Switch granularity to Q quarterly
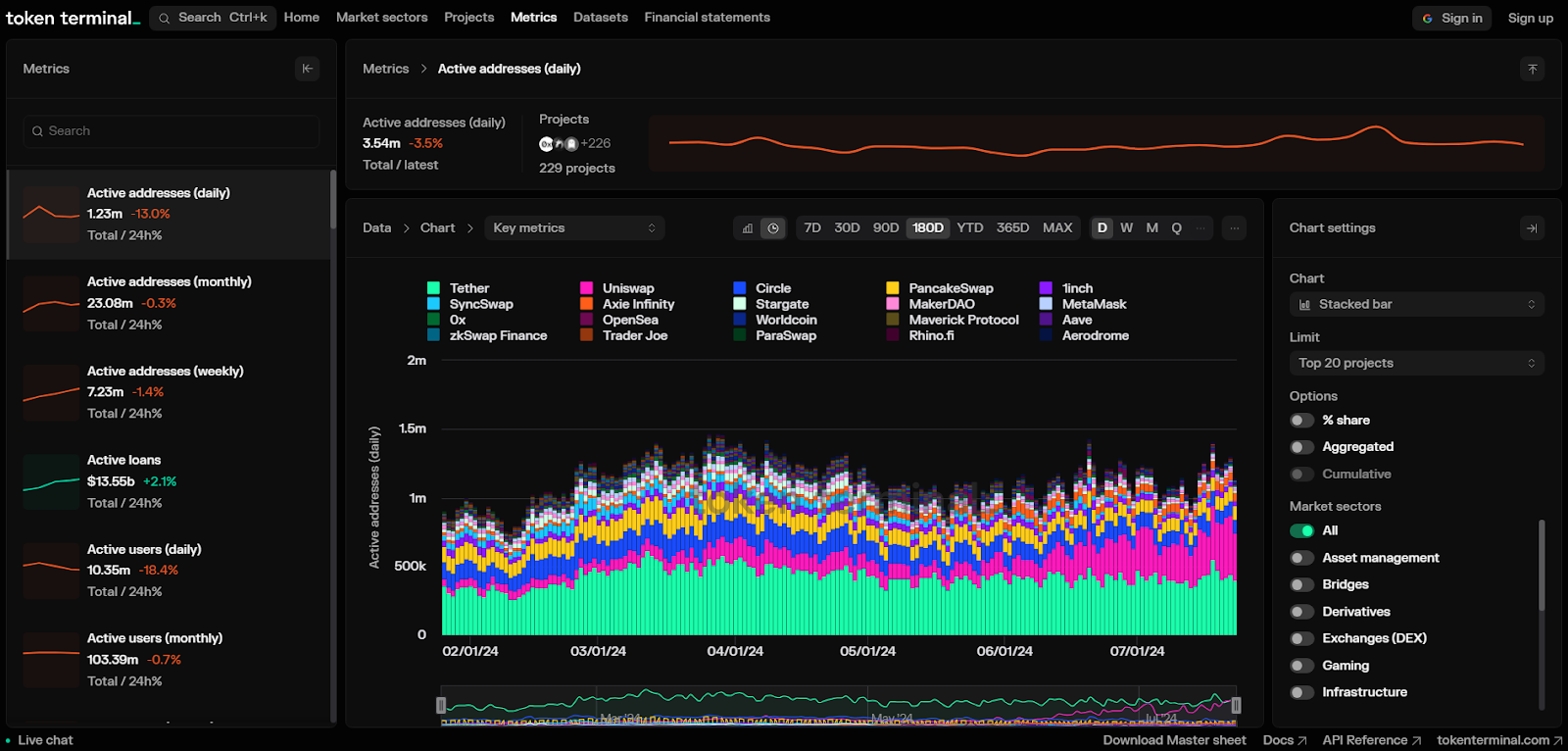 click(x=1176, y=228)
